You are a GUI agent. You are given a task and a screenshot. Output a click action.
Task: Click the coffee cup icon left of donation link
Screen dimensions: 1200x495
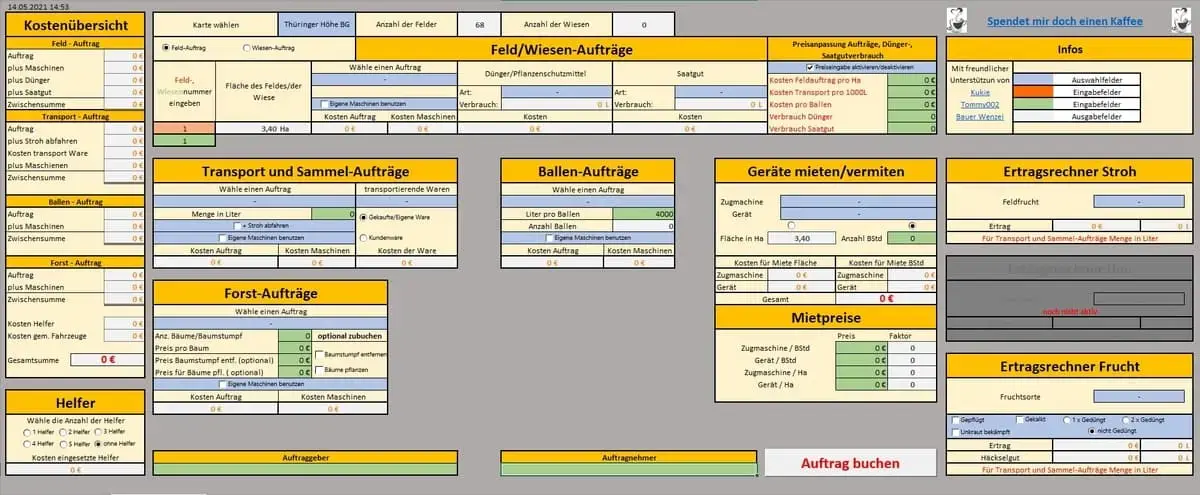coord(958,20)
